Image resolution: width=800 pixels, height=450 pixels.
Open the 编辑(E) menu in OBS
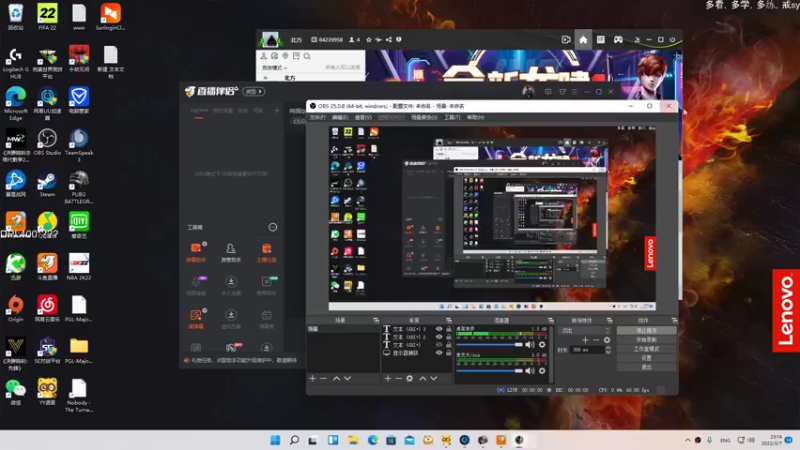point(340,117)
